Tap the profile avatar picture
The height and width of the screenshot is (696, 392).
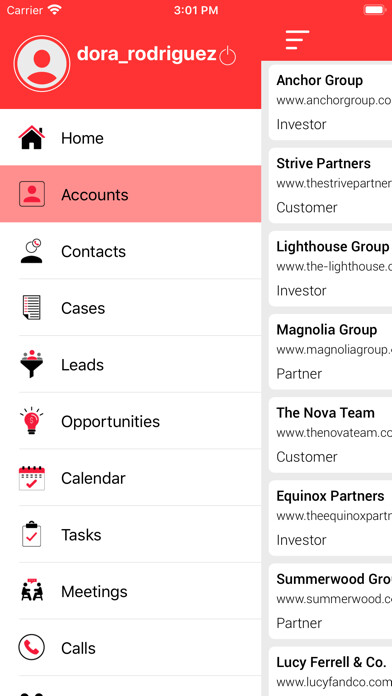42,63
